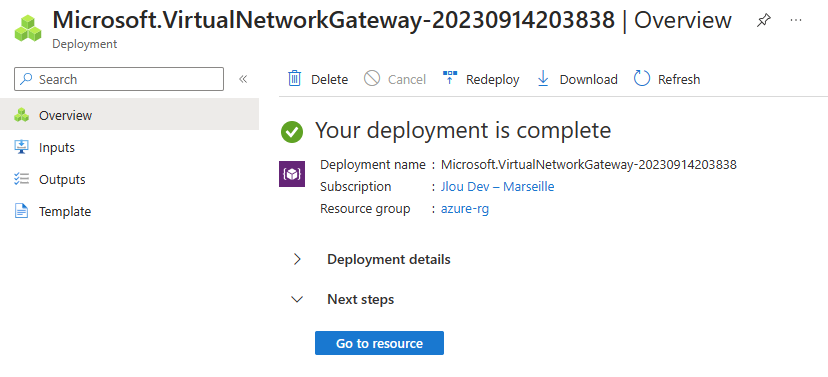Click the purple template resource icon
The image size is (828, 377).
click(292, 174)
